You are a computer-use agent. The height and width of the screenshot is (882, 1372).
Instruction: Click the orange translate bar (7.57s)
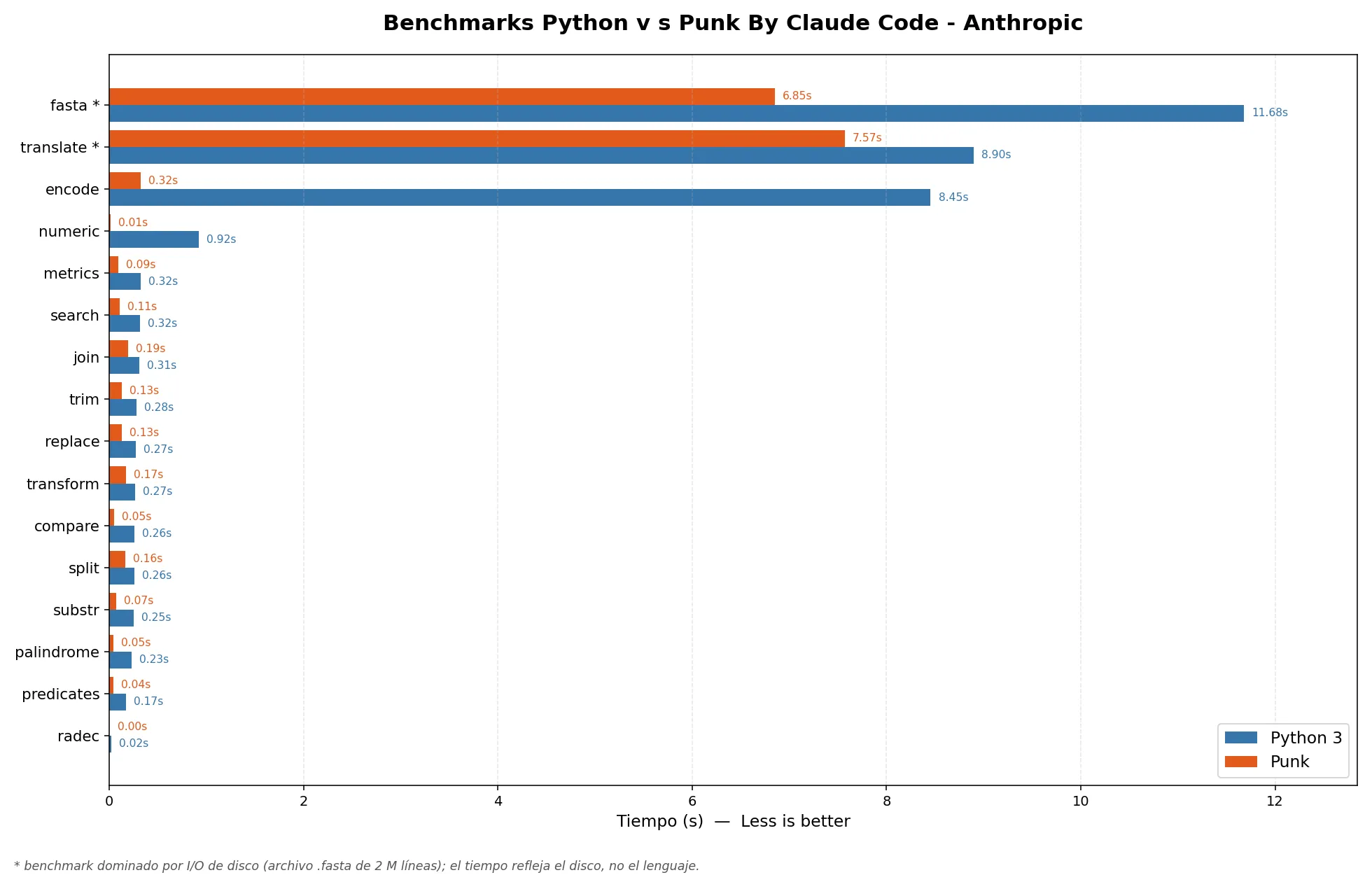coord(477,139)
